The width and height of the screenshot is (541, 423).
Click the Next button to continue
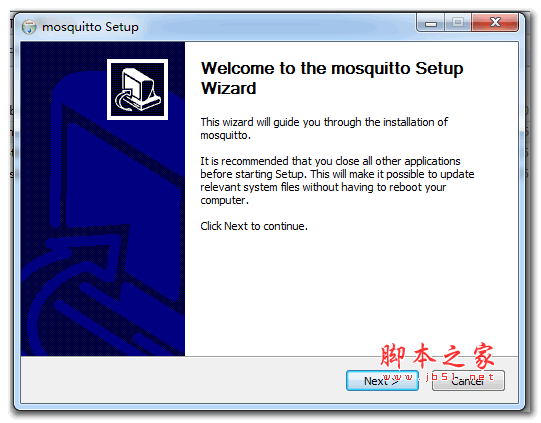tap(382, 381)
